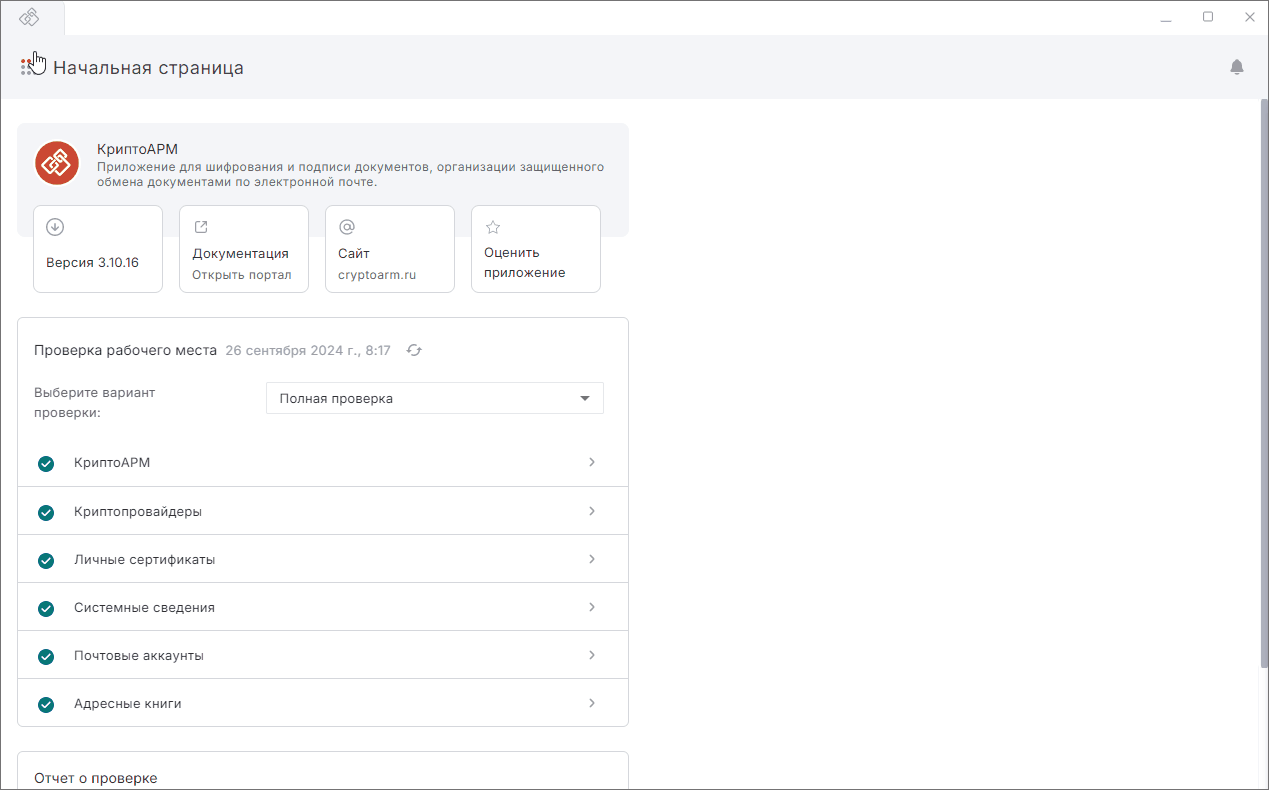This screenshot has height=790, width=1269.
Task: Click green checkmark next to Адресные книги
Action: pyautogui.click(x=46, y=704)
